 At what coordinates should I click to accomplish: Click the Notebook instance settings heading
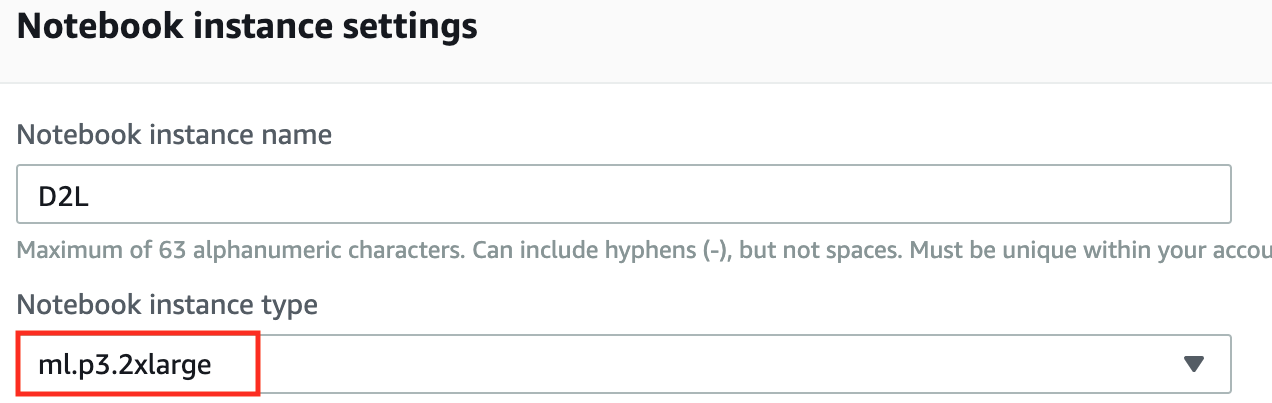[247, 27]
